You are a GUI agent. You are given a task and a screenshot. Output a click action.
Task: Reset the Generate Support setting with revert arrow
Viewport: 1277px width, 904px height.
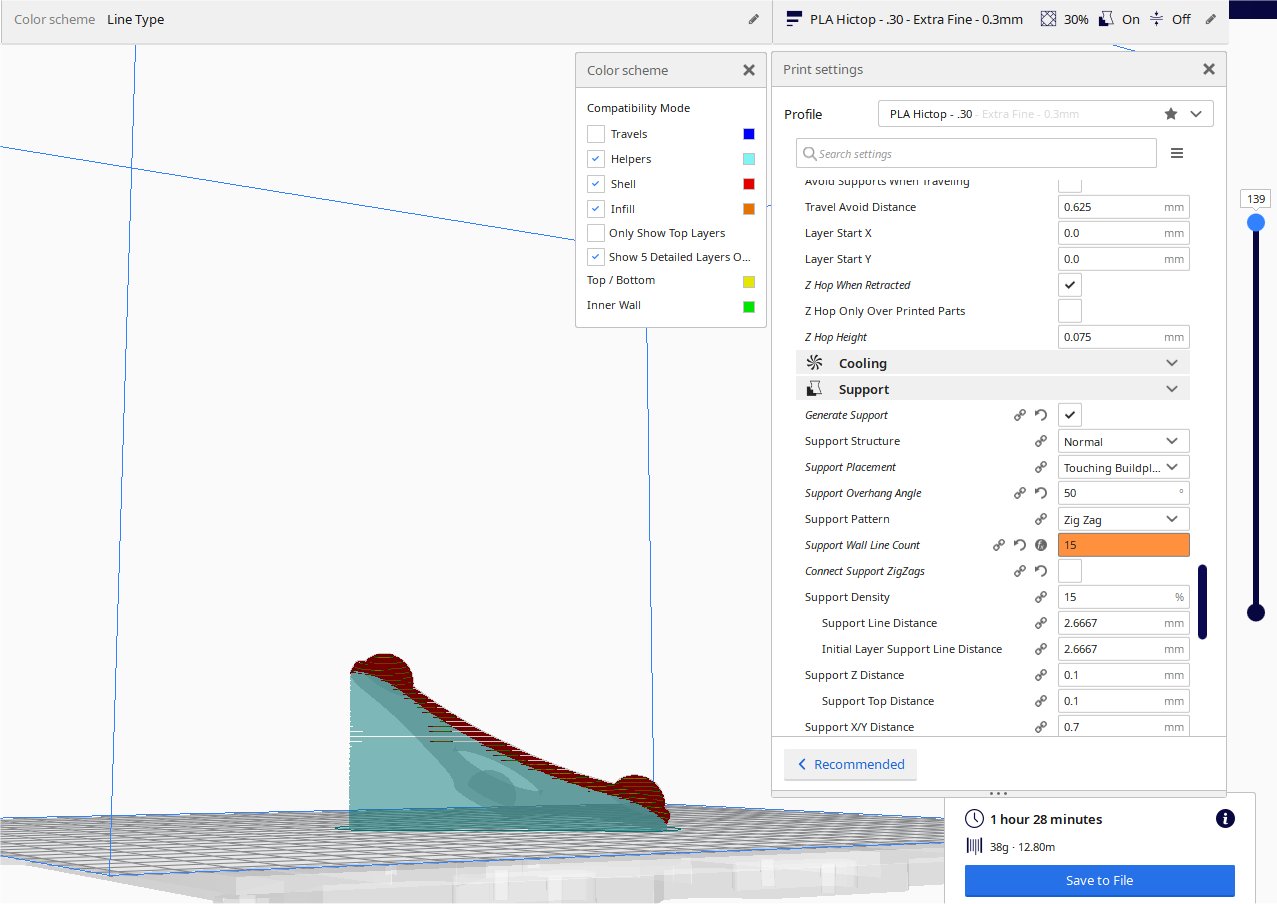pyautogui.click(x=1040, y=415)
